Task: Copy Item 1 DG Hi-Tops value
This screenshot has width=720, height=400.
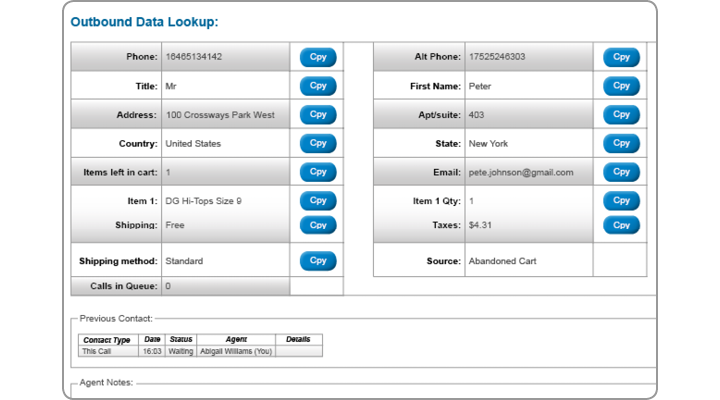Action: tap(318, 200)
